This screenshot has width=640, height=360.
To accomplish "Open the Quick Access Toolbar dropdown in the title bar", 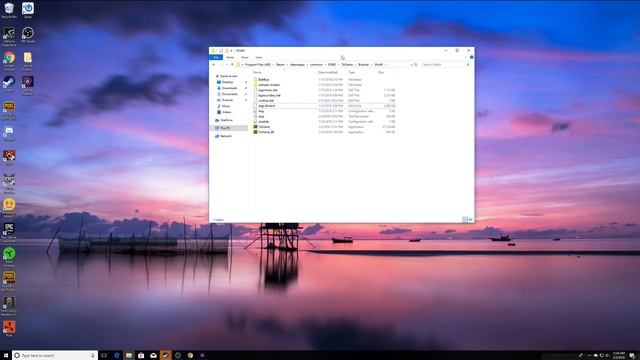I will 231,51.
